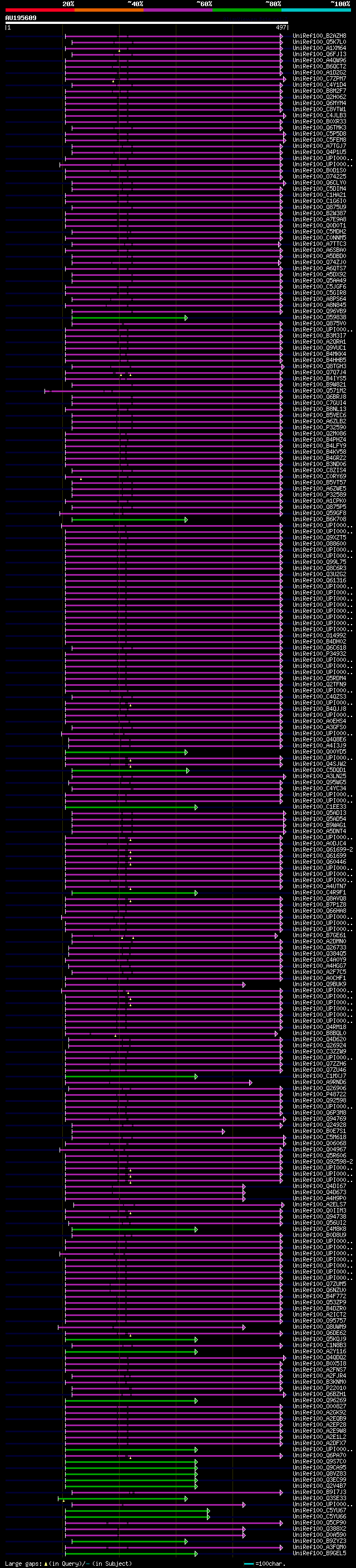Select the UniRef100_A2ELS7 label

pos(319,1205)
